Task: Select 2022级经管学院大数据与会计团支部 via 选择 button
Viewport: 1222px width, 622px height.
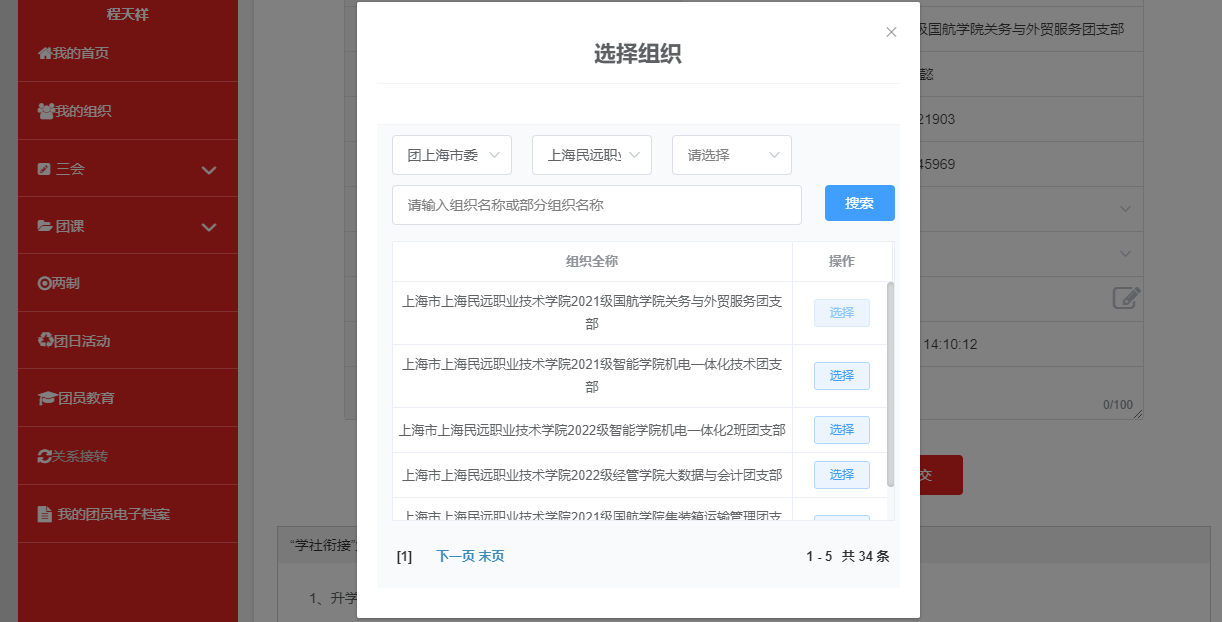Action: pyautogui.click(x=841, y=475)
